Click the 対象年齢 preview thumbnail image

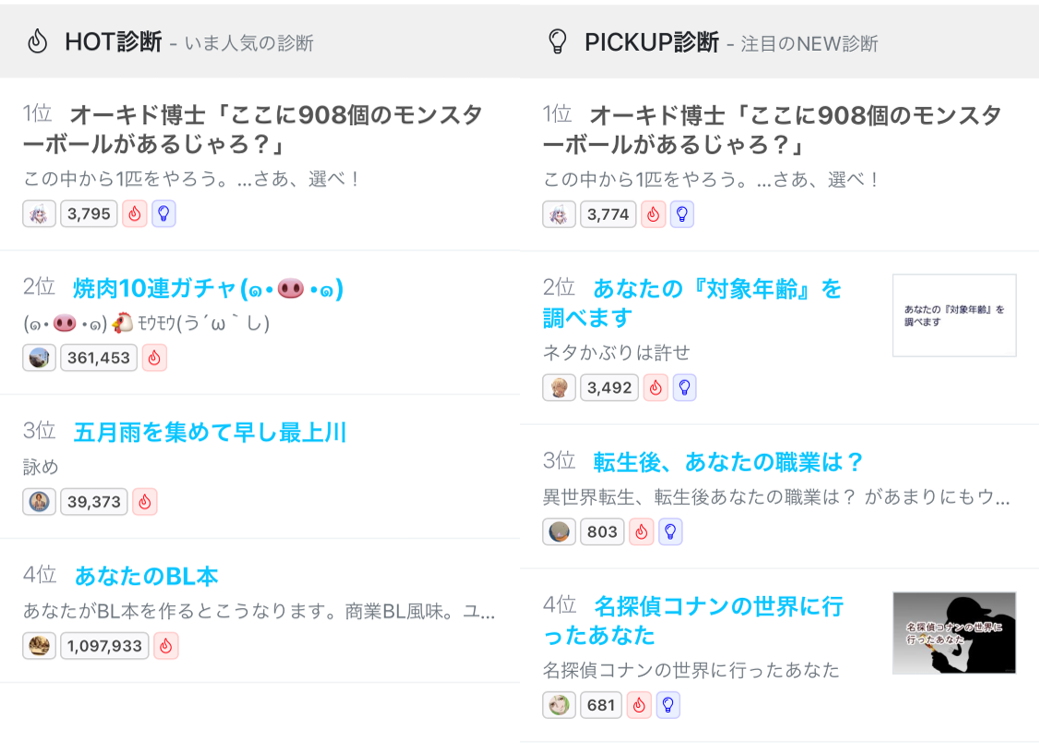coord(954,315)
